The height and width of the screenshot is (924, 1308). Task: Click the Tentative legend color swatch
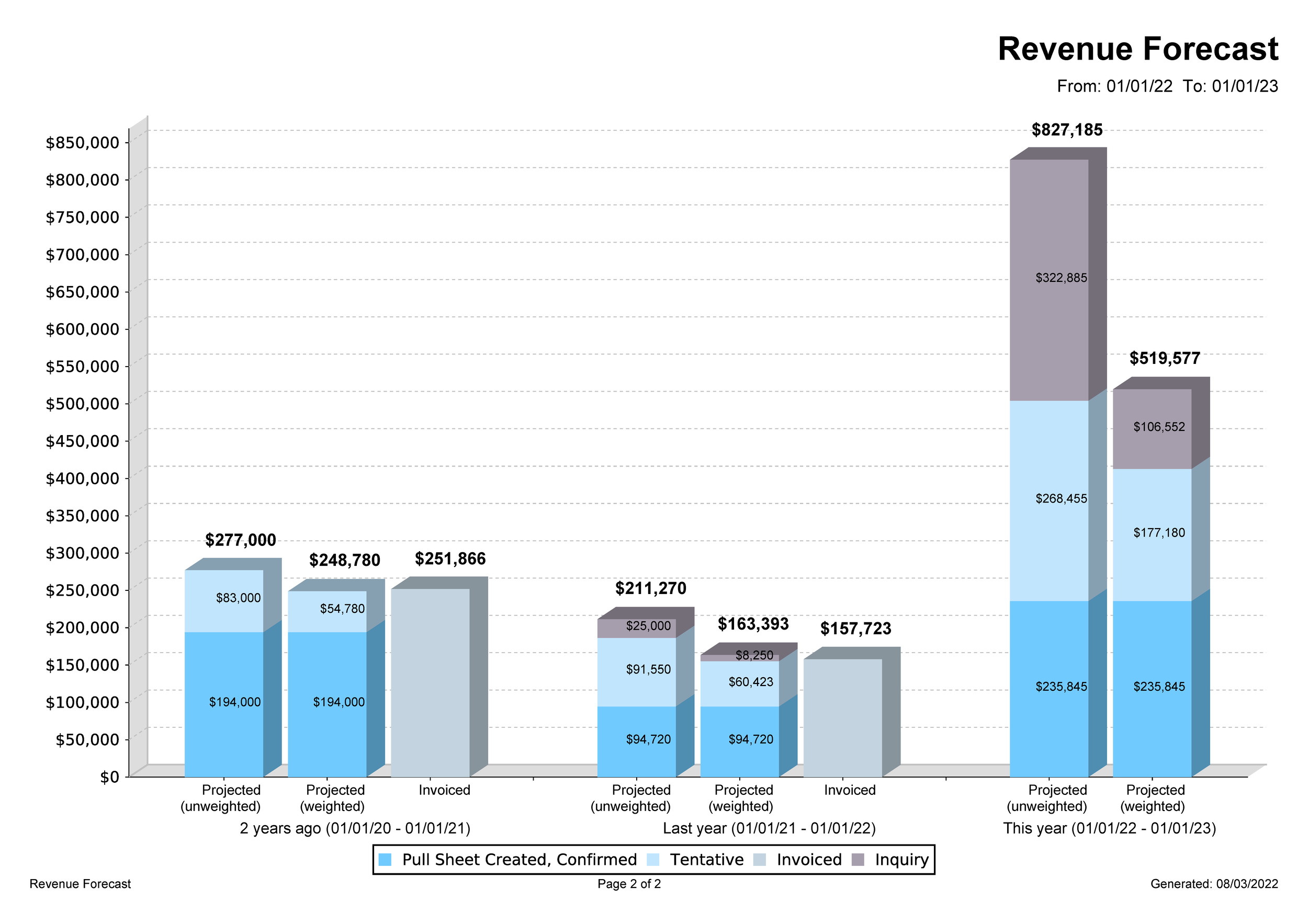click(653, 860)
